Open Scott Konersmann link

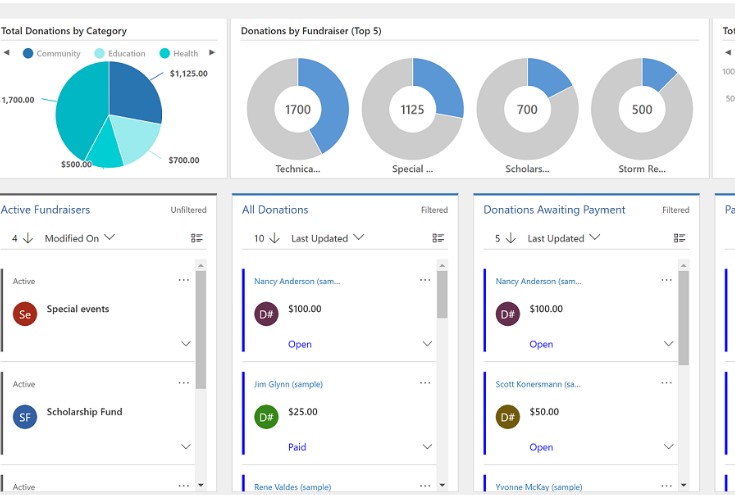point(538,384)
